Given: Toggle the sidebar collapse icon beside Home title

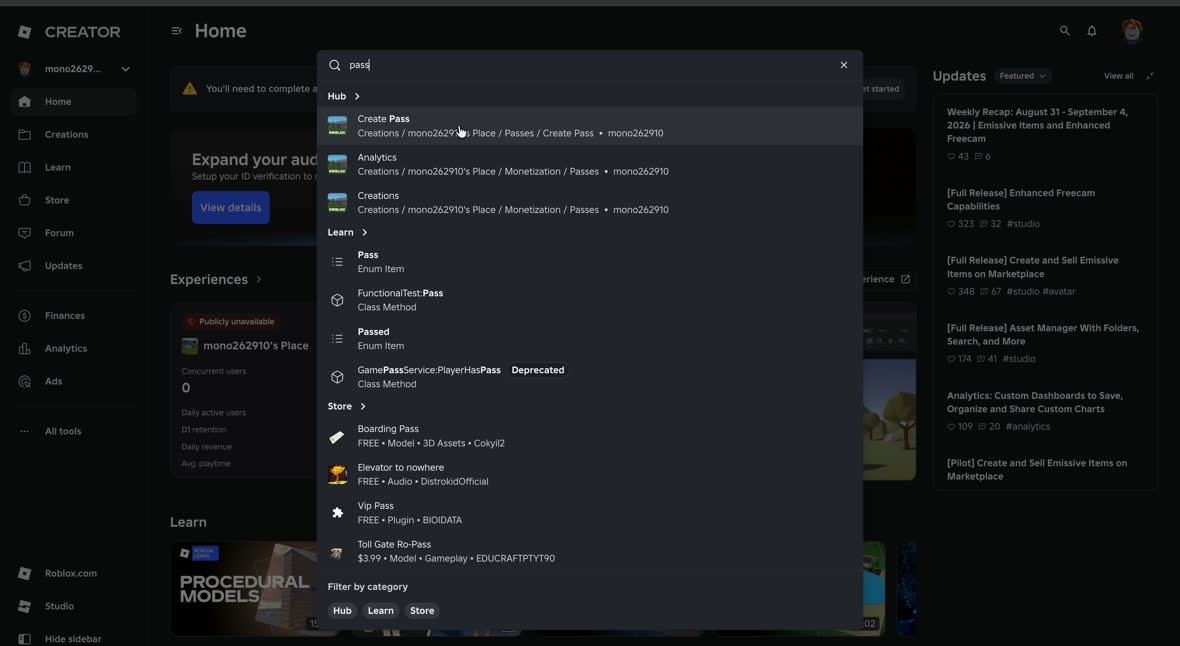Looking at the screenshot, I should [x=177, y=31].
